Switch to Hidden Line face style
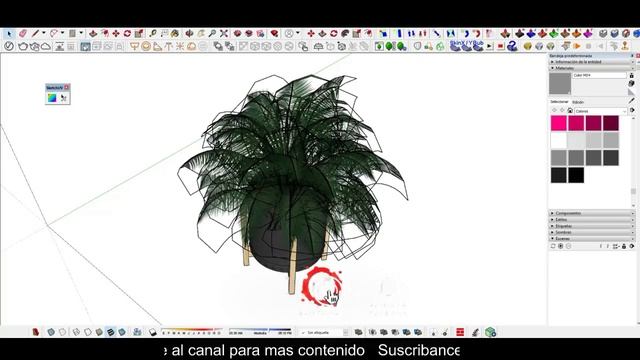This screenshot has height=360, width=640. pyautogui.click(x=88, y=332)
